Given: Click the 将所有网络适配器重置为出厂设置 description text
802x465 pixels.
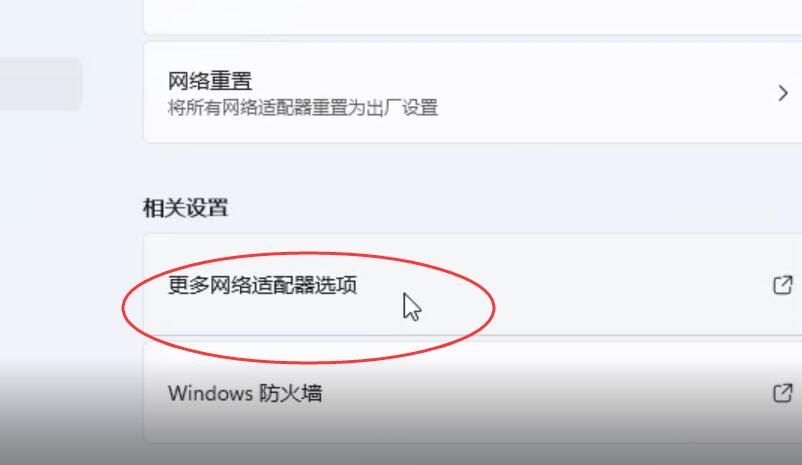Looking at the screenshot, I should coord(303,108).
